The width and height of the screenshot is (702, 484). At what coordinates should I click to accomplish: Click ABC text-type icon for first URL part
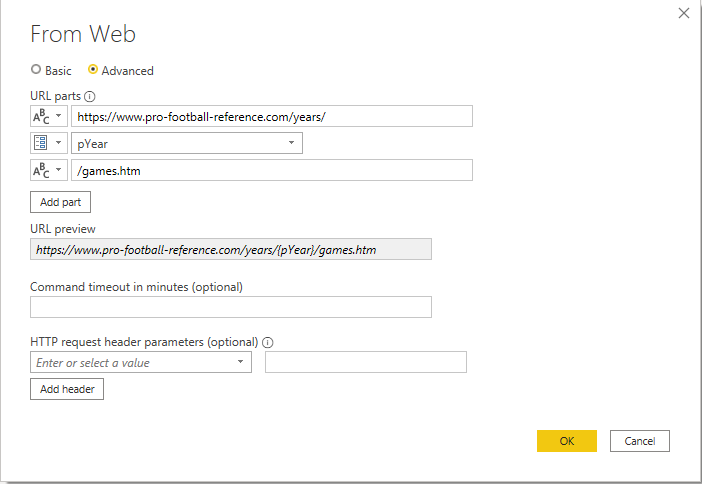pyautogui.click(x=41, y=116)
